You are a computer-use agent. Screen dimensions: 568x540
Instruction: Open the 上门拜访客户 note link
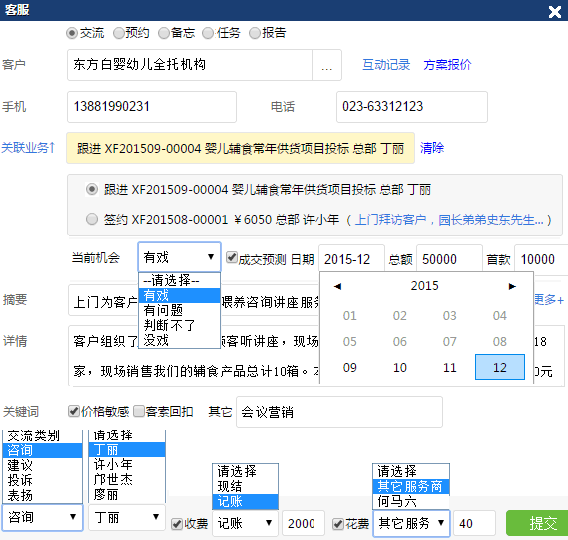(x=449, y=219)
